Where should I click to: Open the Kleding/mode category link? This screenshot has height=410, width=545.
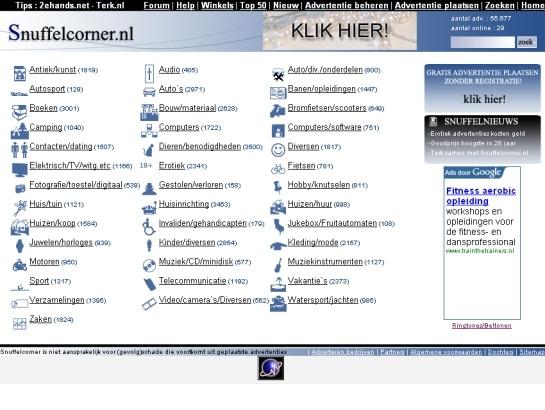313,242
